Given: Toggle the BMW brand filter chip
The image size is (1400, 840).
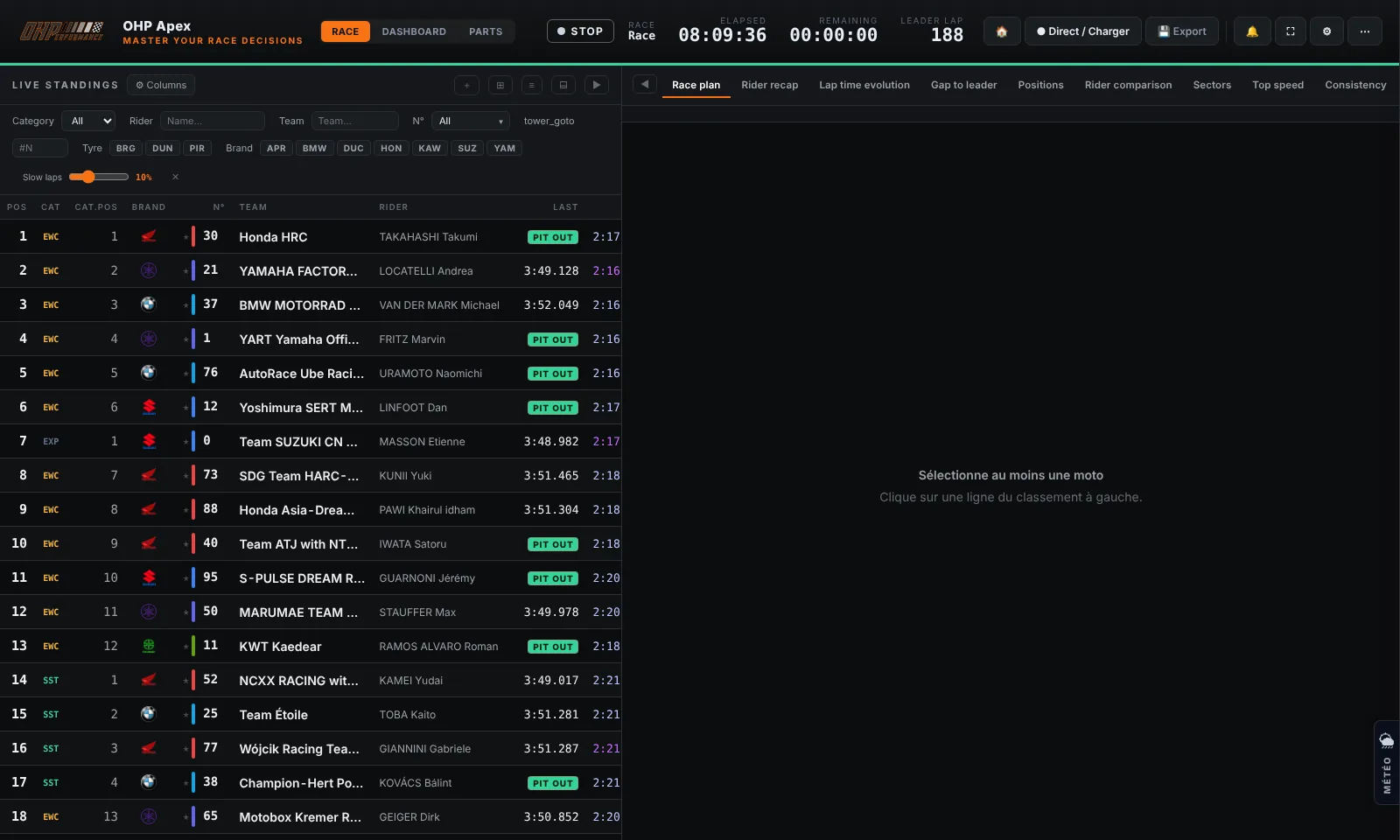Looking at the screenshot, I should [315, 148].
